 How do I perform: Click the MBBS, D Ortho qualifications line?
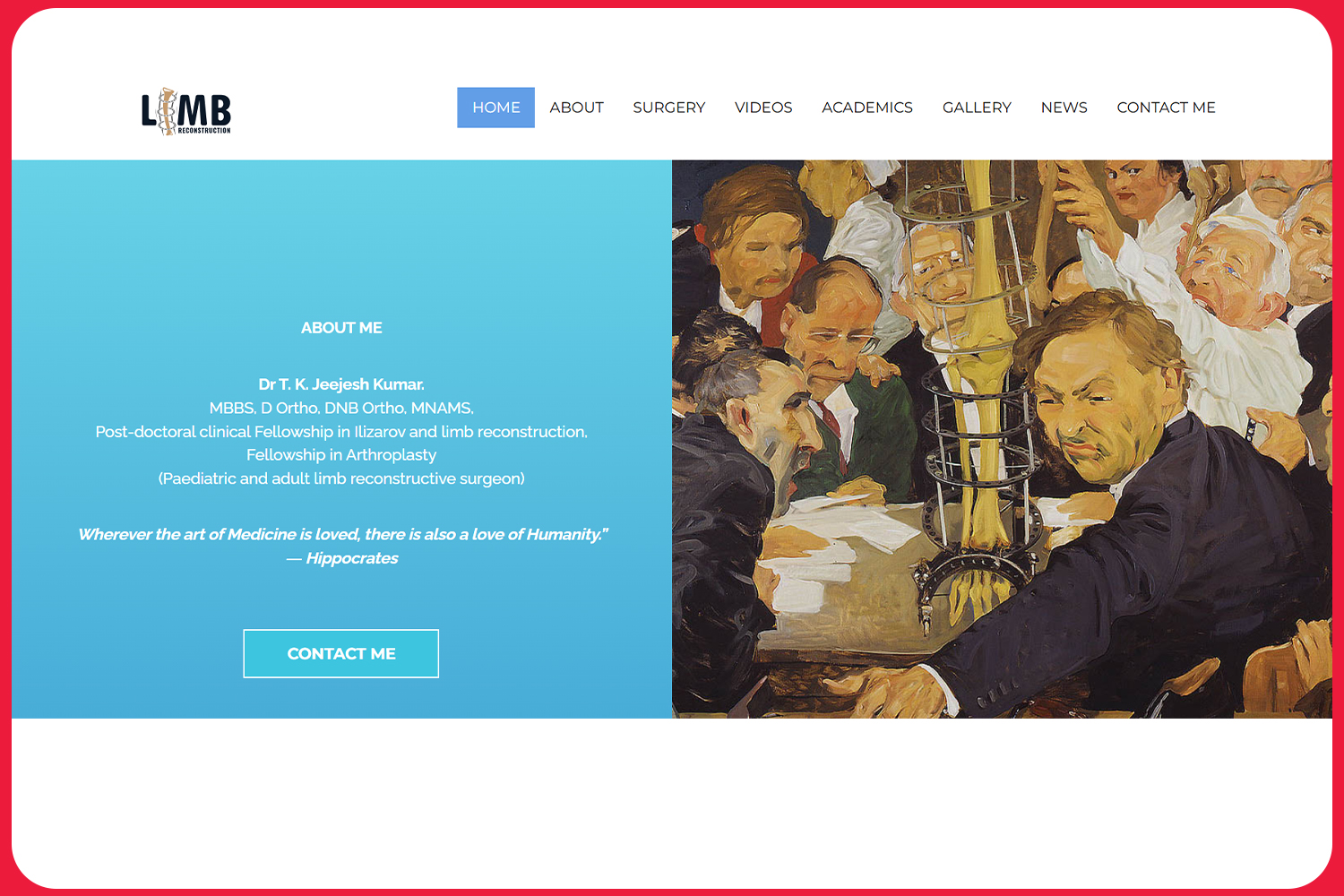click(x=341, y=408)
